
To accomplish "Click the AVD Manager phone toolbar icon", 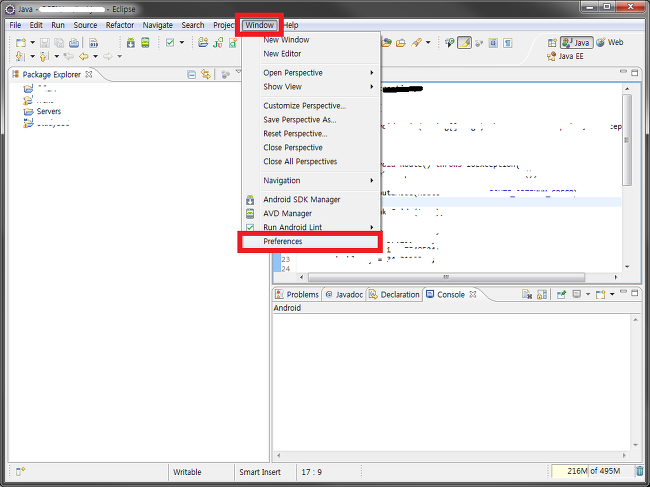I will [145, 43].
